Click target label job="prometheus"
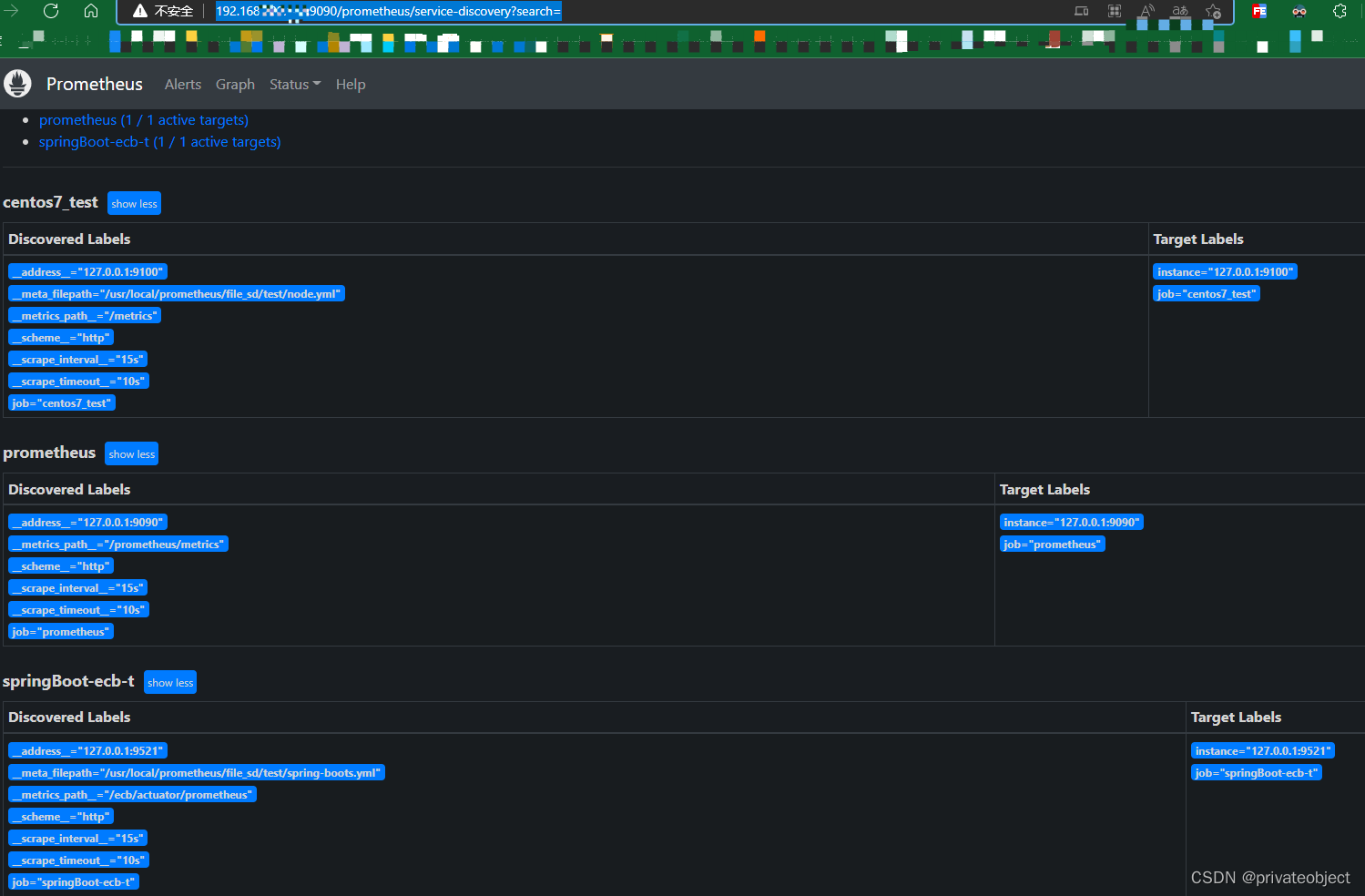Viewport: 1365px width, 896px height. [x=1053, y=544]
